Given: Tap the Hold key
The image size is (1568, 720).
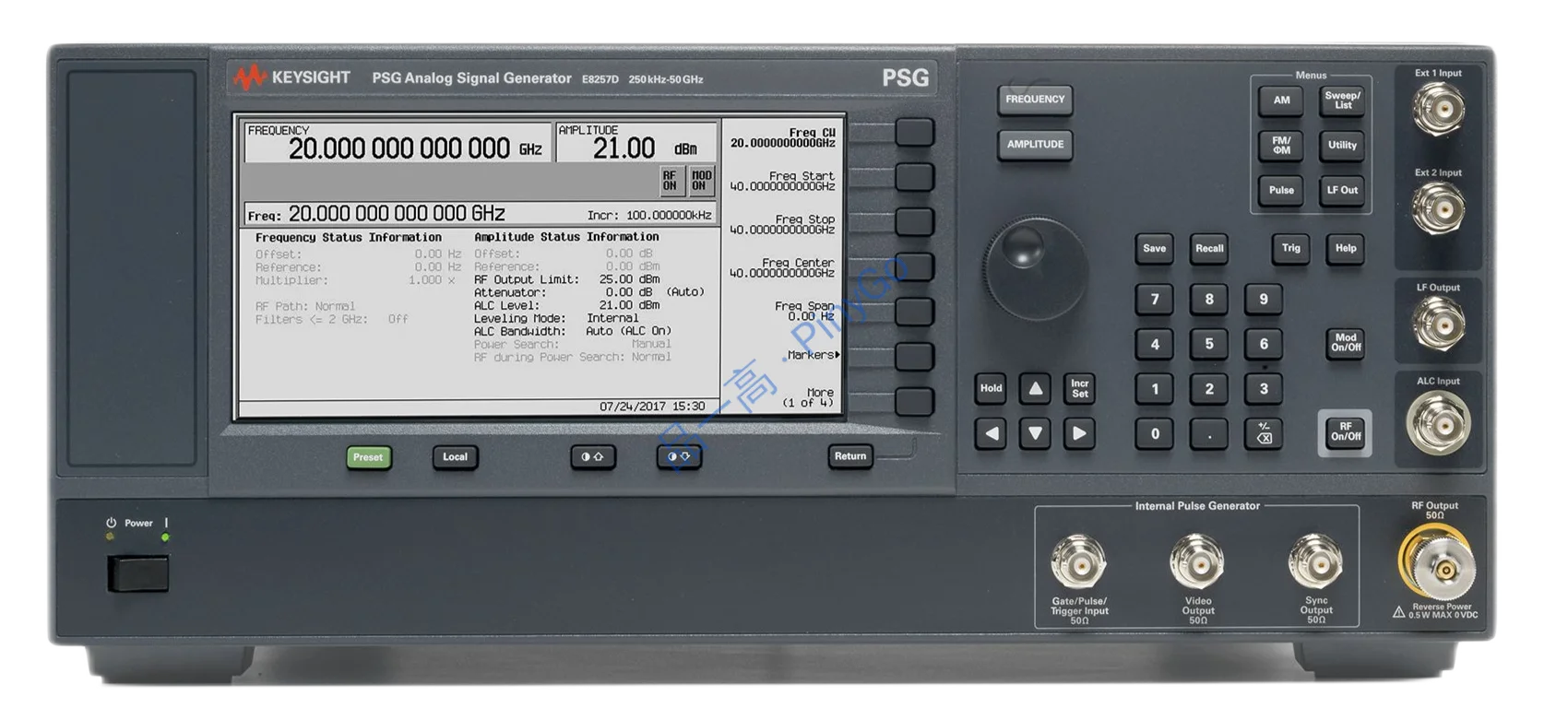Looking at the screenshot, I should click(991, 389).
